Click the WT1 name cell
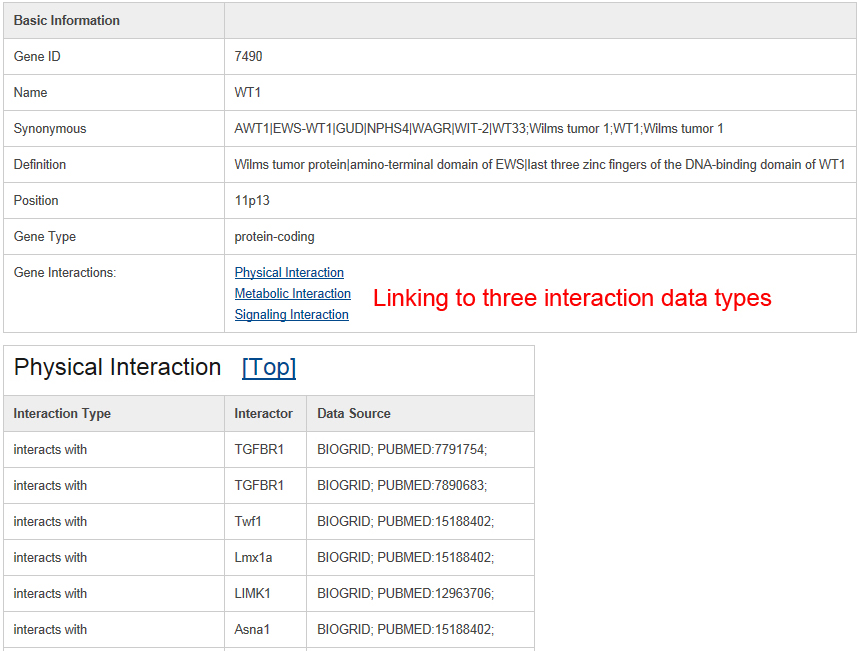The image size is (859, 651). (x=248, y=93)
